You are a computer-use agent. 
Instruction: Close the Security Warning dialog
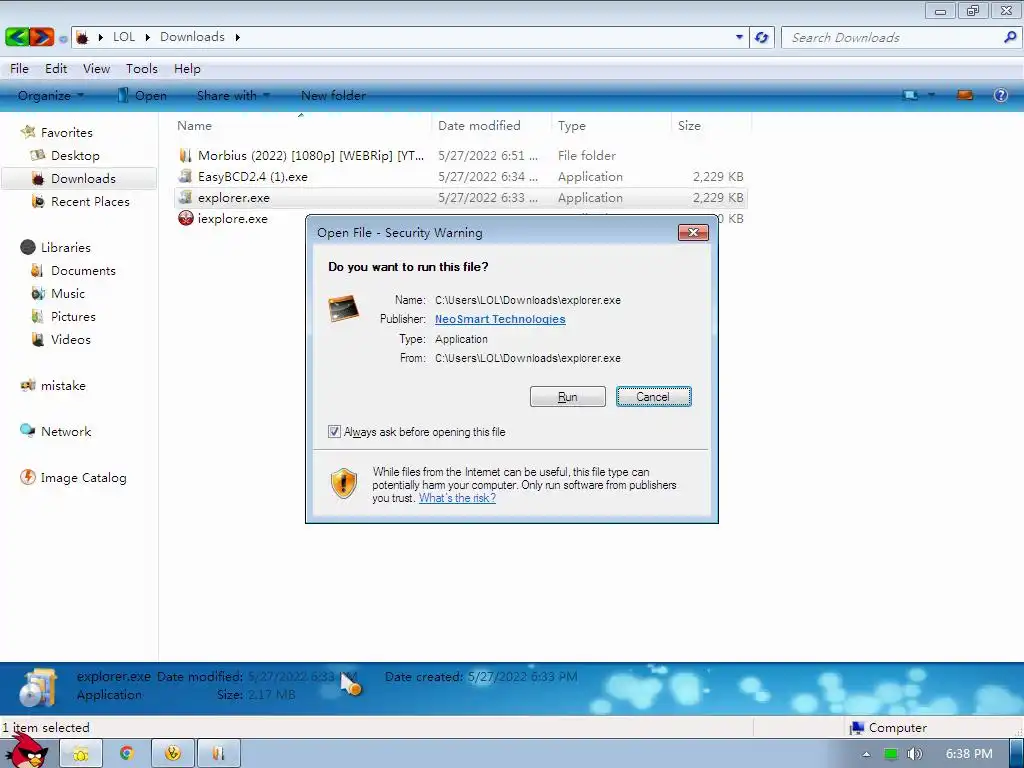(693, 232)
